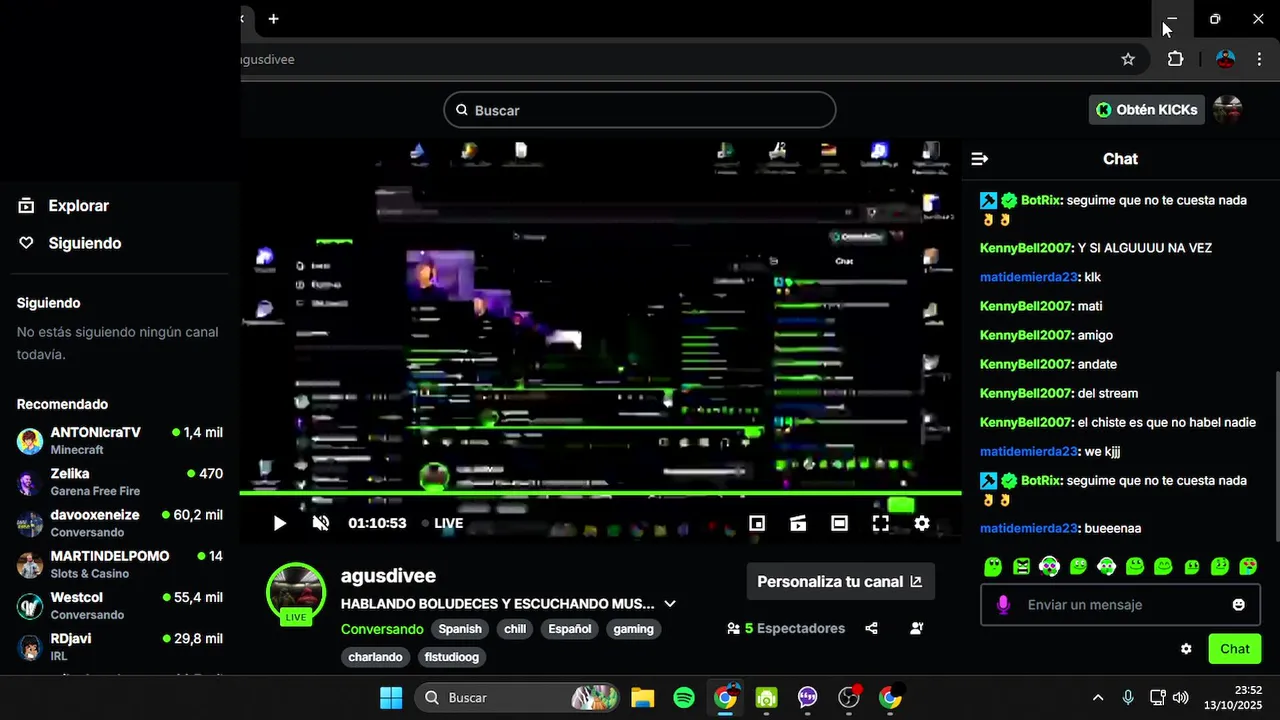This screenshot has width=1280, height=720.
Task: Open davooxeneize recommended channel
Action: tap(120, 522)
